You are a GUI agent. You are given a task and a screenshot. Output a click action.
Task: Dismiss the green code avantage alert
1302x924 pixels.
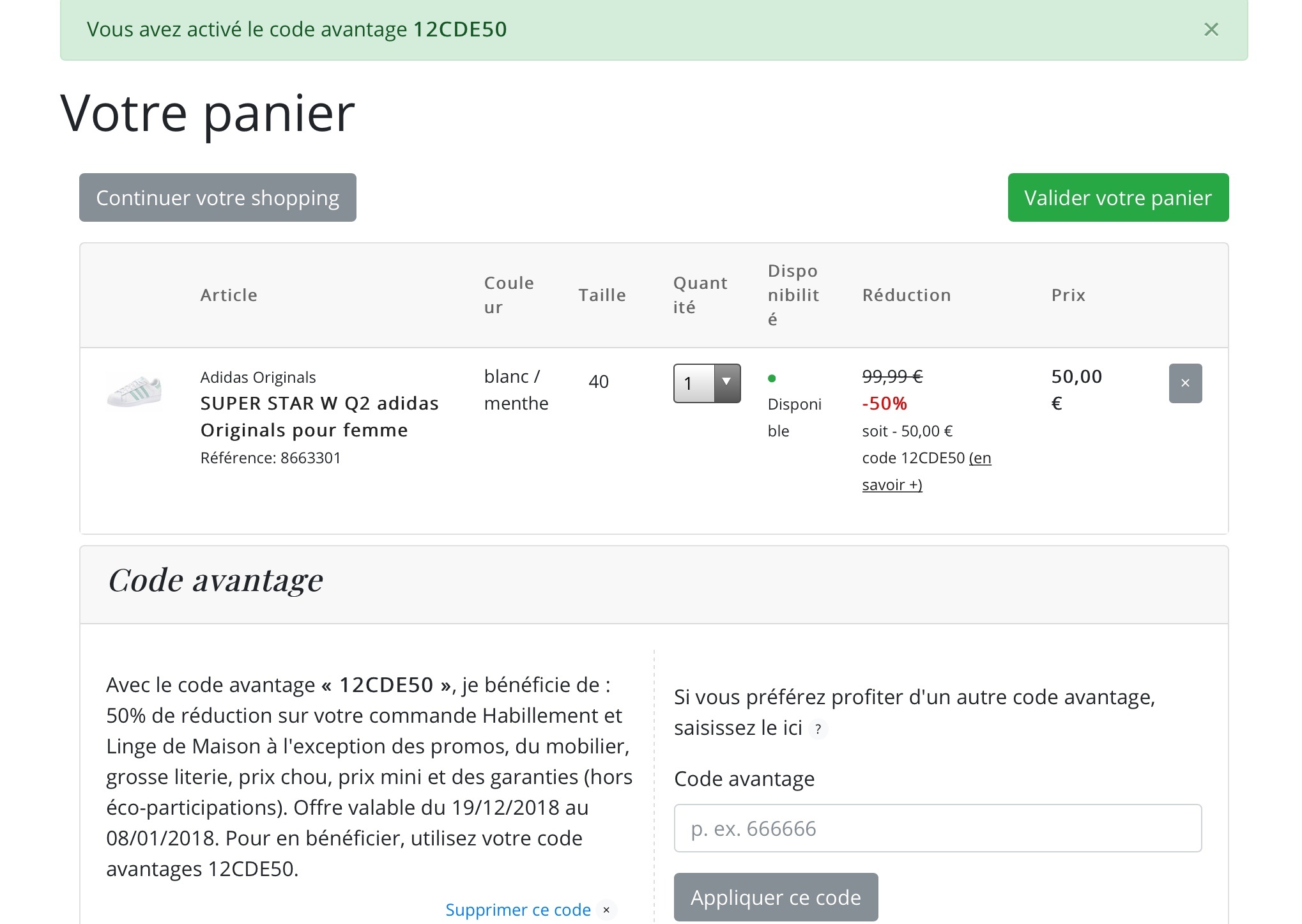(x=1211, y=29)
